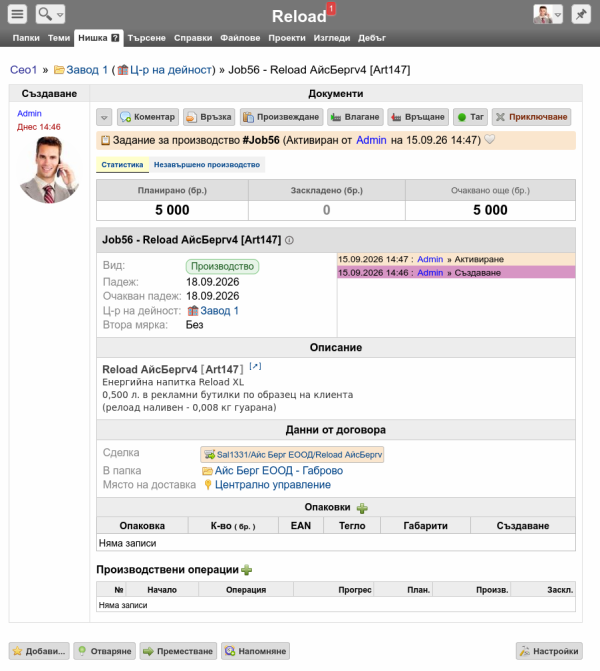Viewport: 600px width, 671px height.
Task: Add a new packaging with plus icon
Action: [x=362, y=508]
